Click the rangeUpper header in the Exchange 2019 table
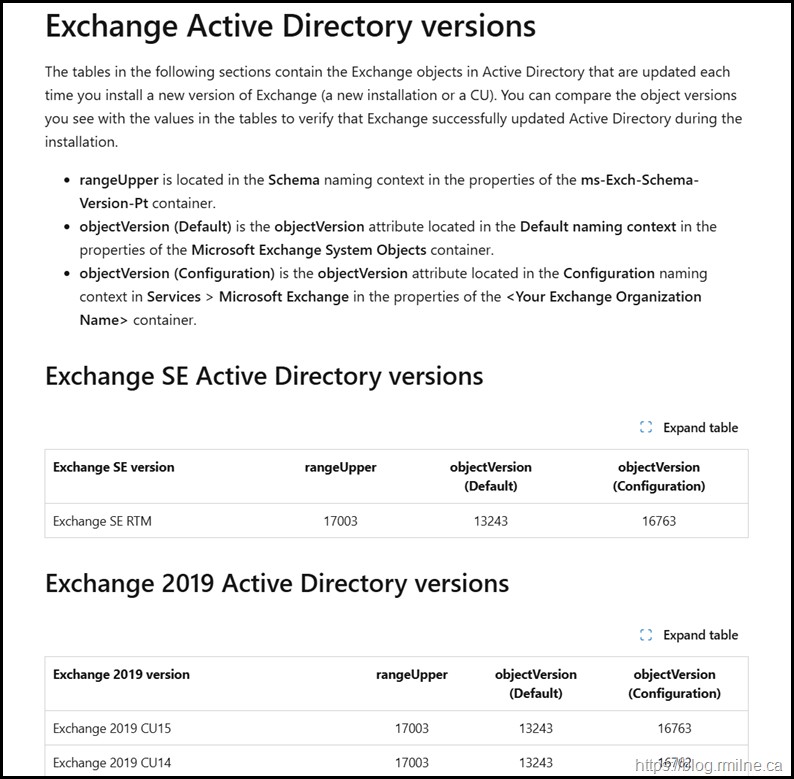The height and width of the screenshot is (779, 794). (x=412, y=674)
